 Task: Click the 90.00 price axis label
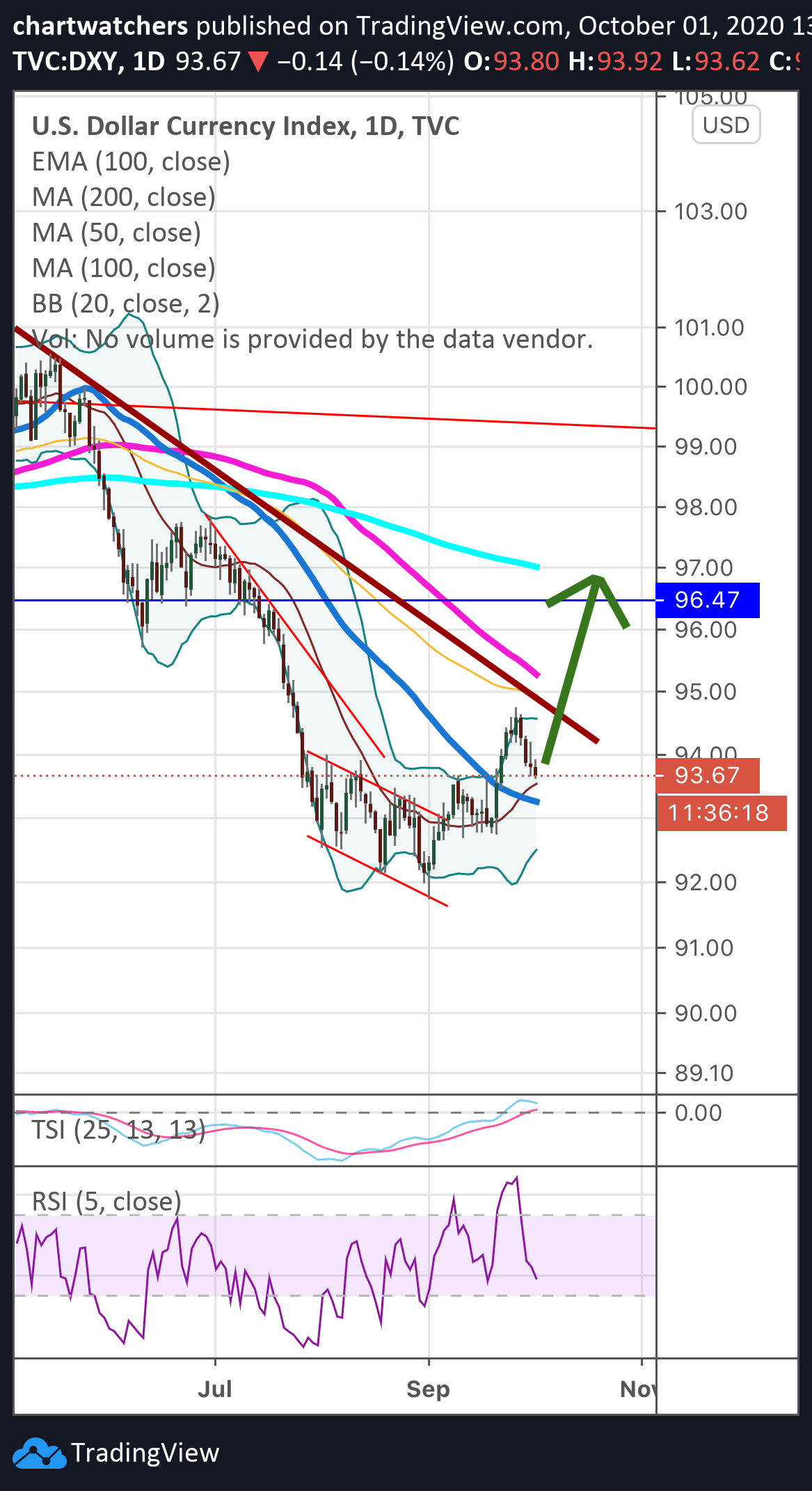tap(706, 1013)
